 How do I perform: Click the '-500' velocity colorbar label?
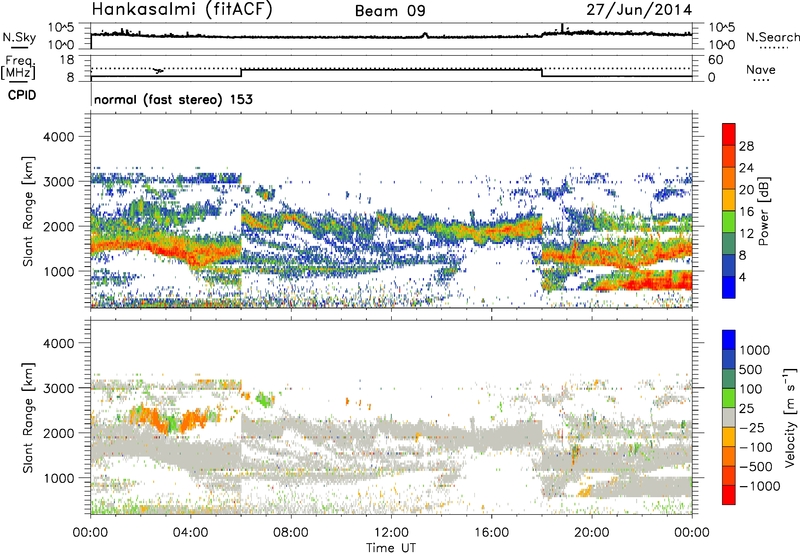coord(756,467)
